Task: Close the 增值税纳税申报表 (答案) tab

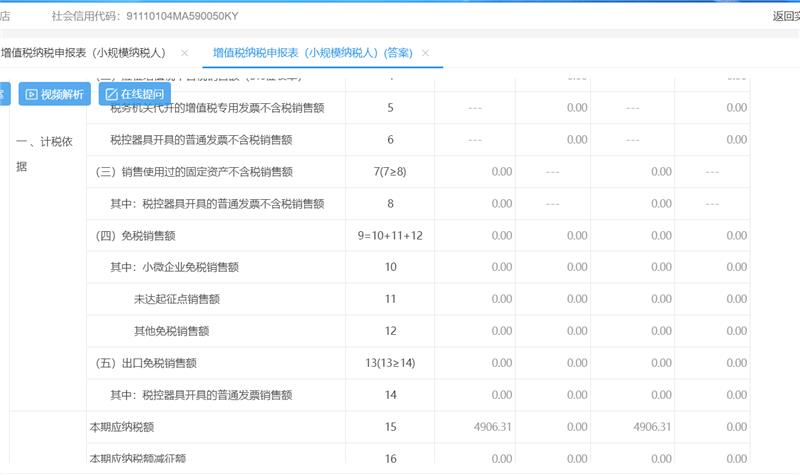Action: point(426,53)
